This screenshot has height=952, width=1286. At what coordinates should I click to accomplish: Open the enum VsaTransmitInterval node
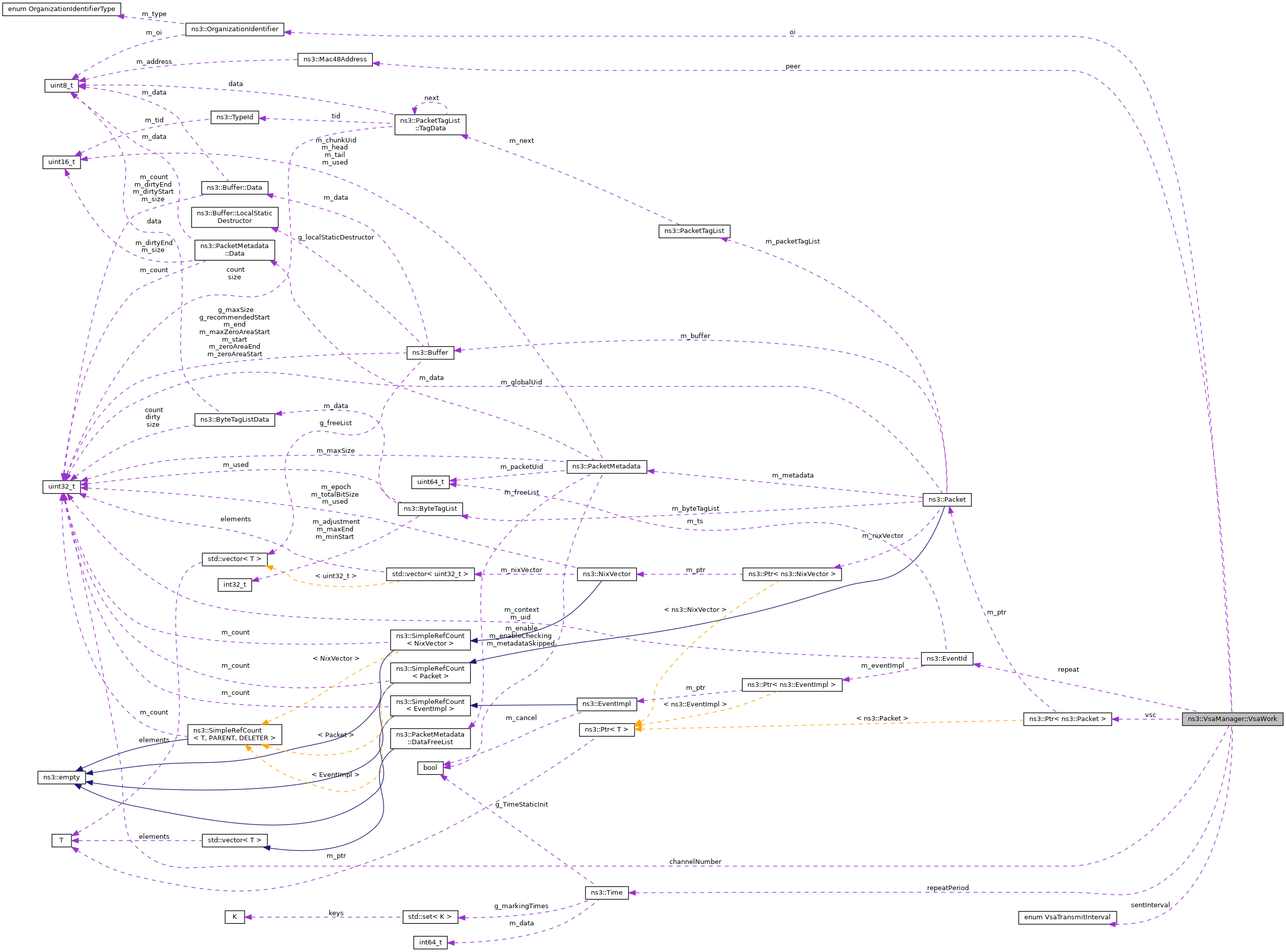1067,917
